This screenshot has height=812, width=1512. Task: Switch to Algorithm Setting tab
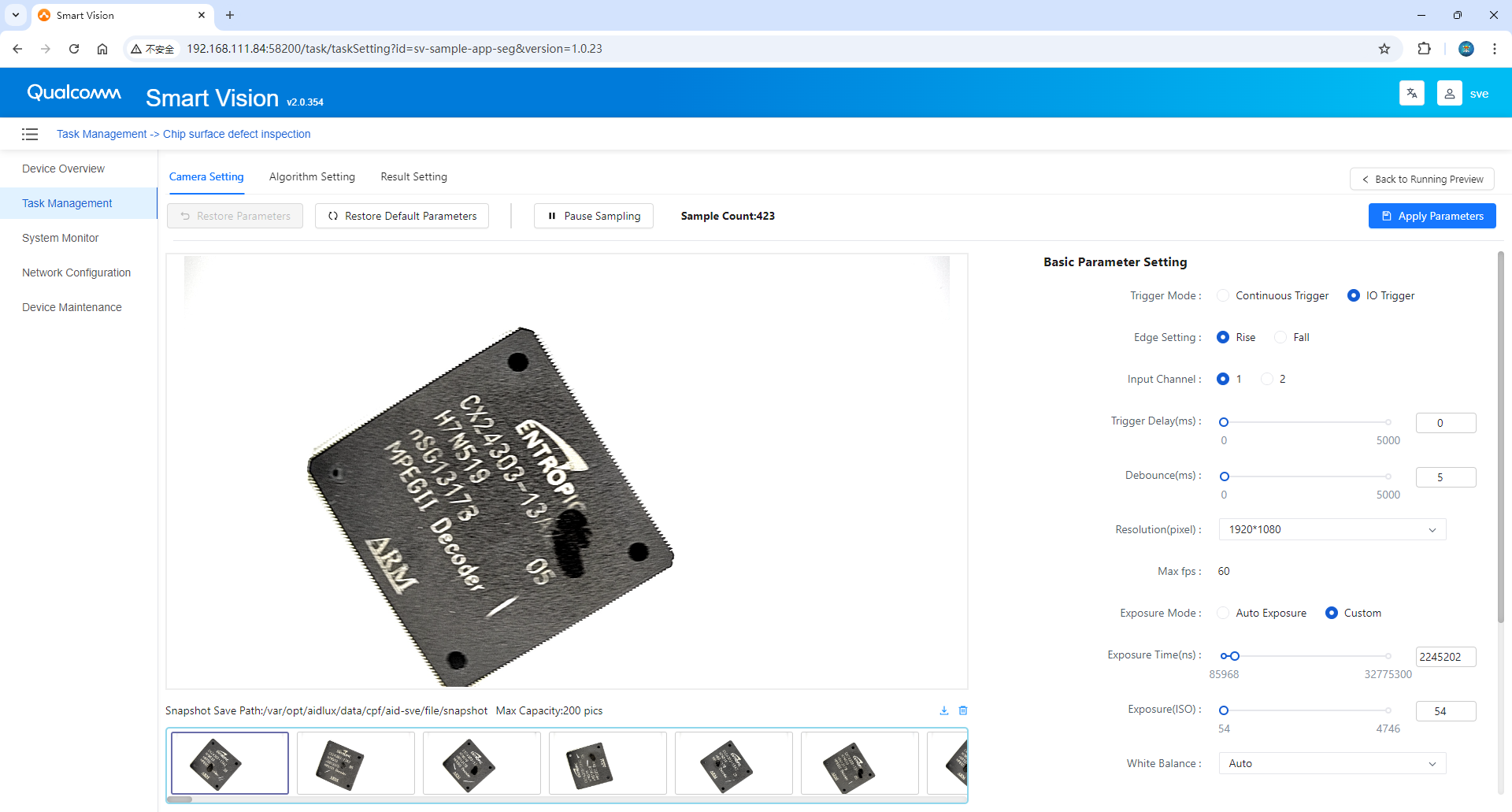[312, 176]
